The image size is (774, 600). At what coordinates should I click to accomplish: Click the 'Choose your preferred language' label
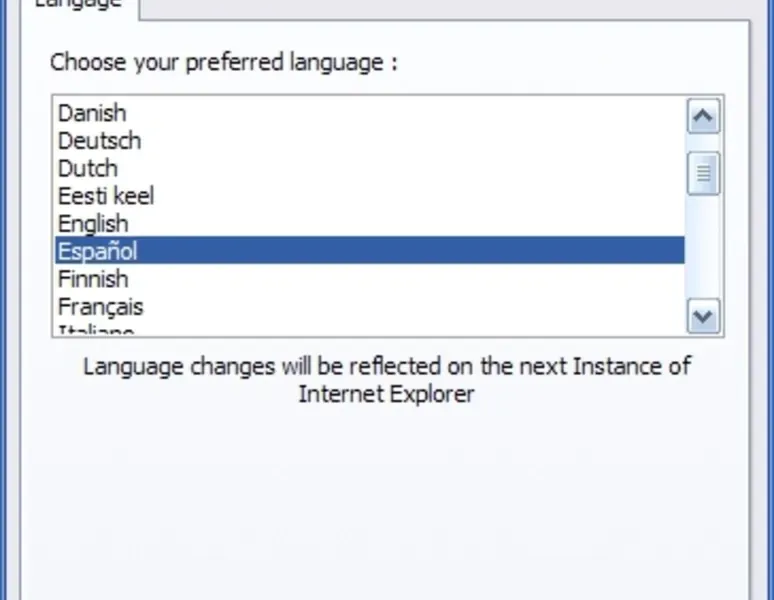point(224,62)
